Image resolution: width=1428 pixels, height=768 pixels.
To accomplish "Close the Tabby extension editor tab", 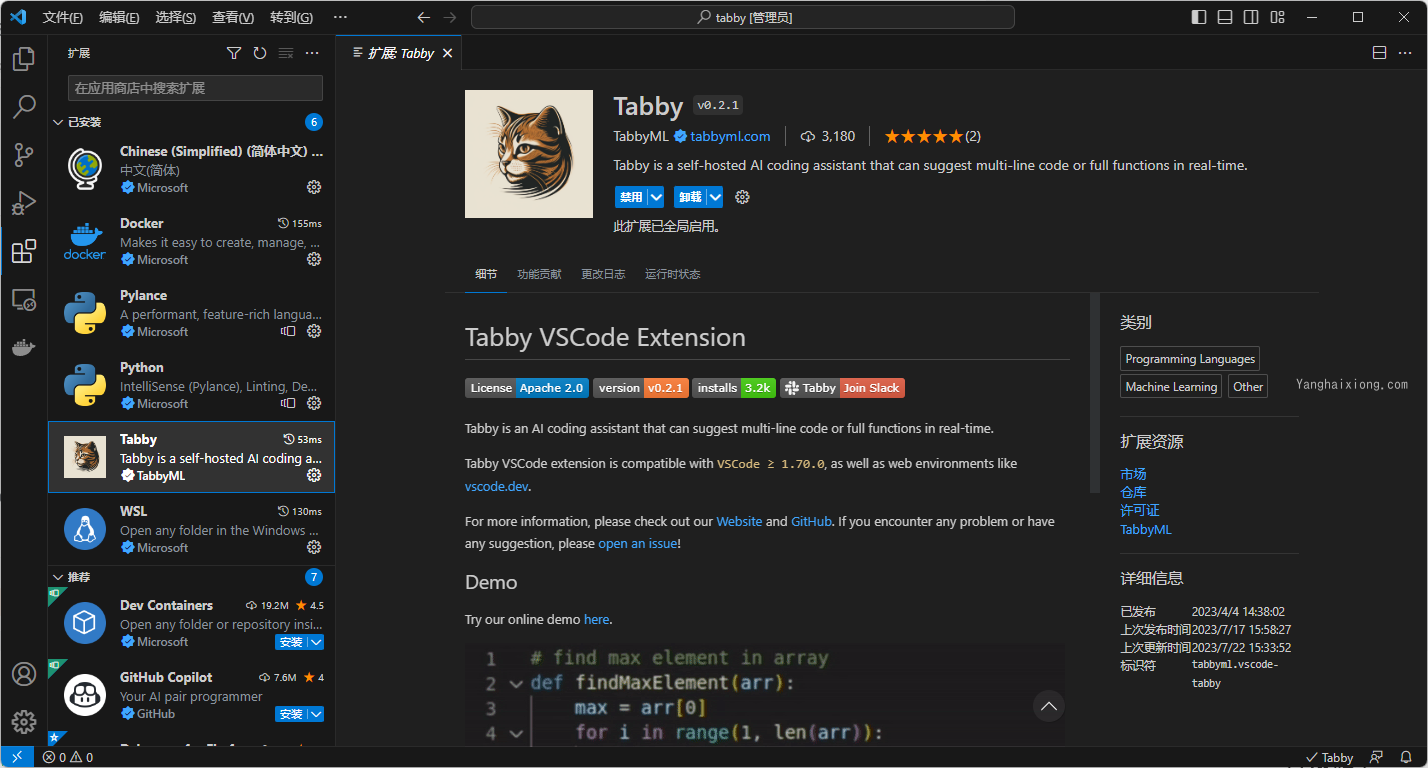I will pos(447,53).
